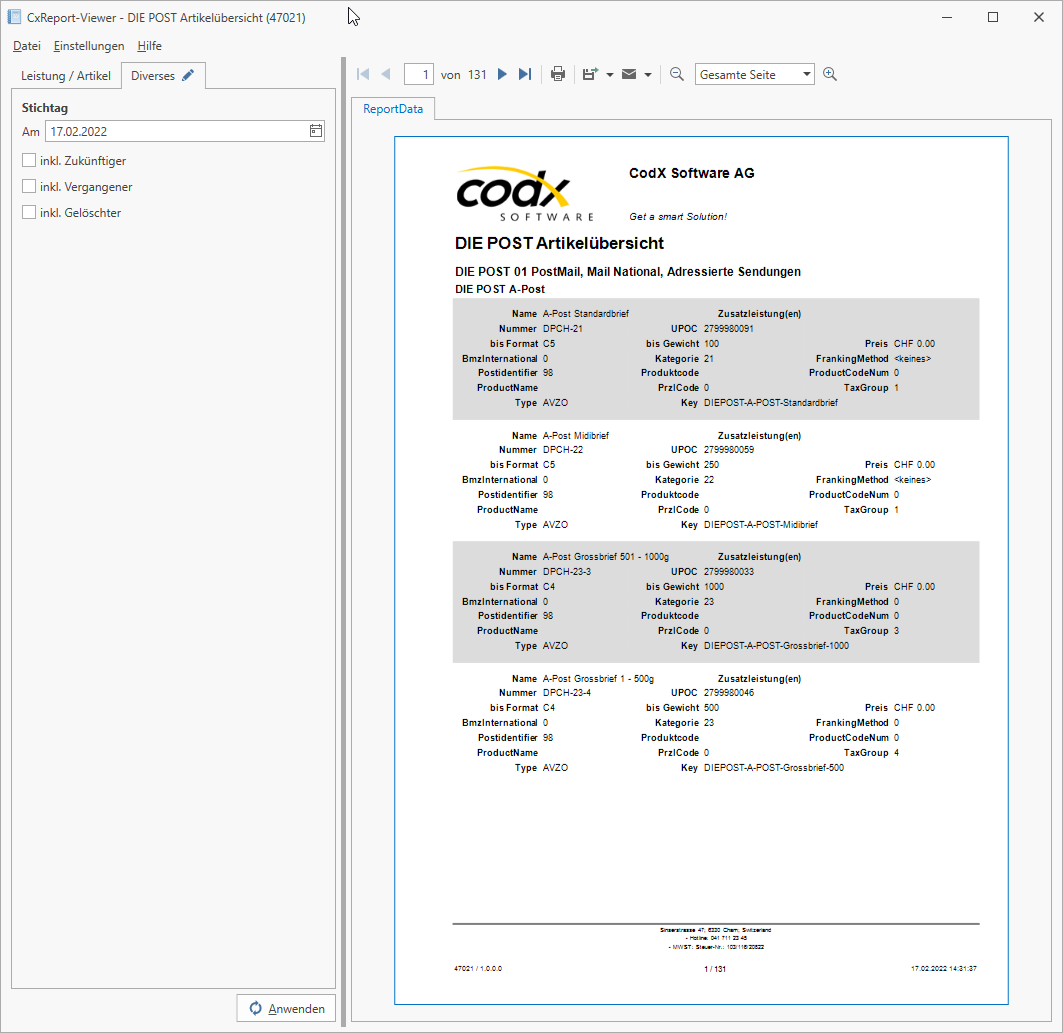This screenshot has width=1063, height=1033.
Task: Click the CxReport-Viewer app icon in title bar
Action: (14, 17)
